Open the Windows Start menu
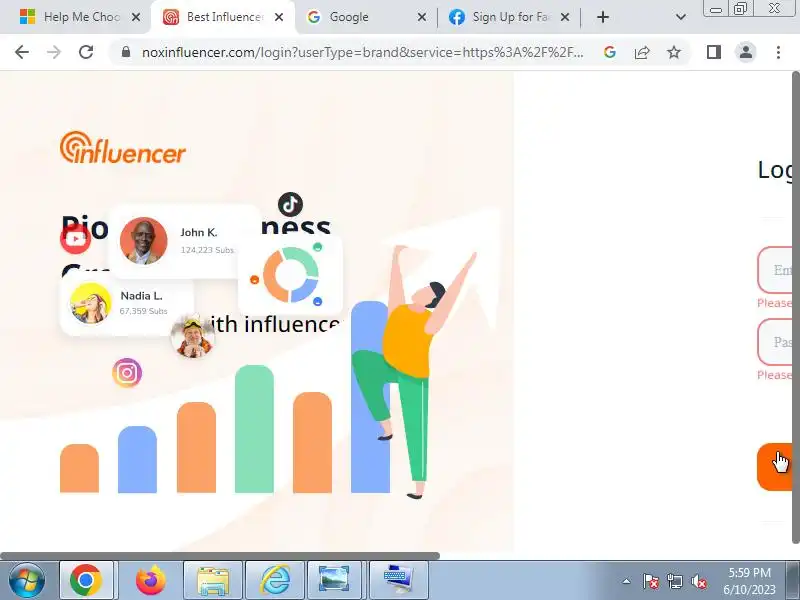 click(x=26, y=580)
